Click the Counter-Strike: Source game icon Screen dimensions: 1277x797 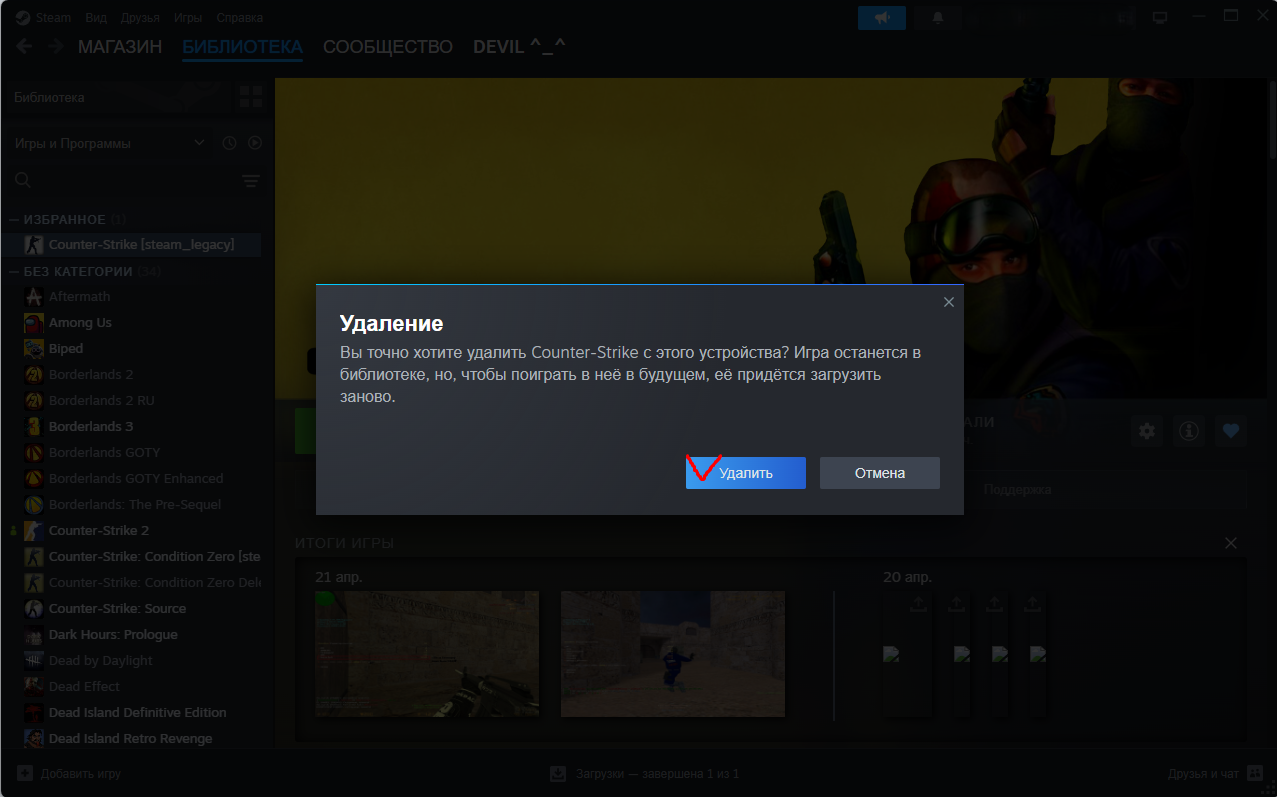[33, 608]
